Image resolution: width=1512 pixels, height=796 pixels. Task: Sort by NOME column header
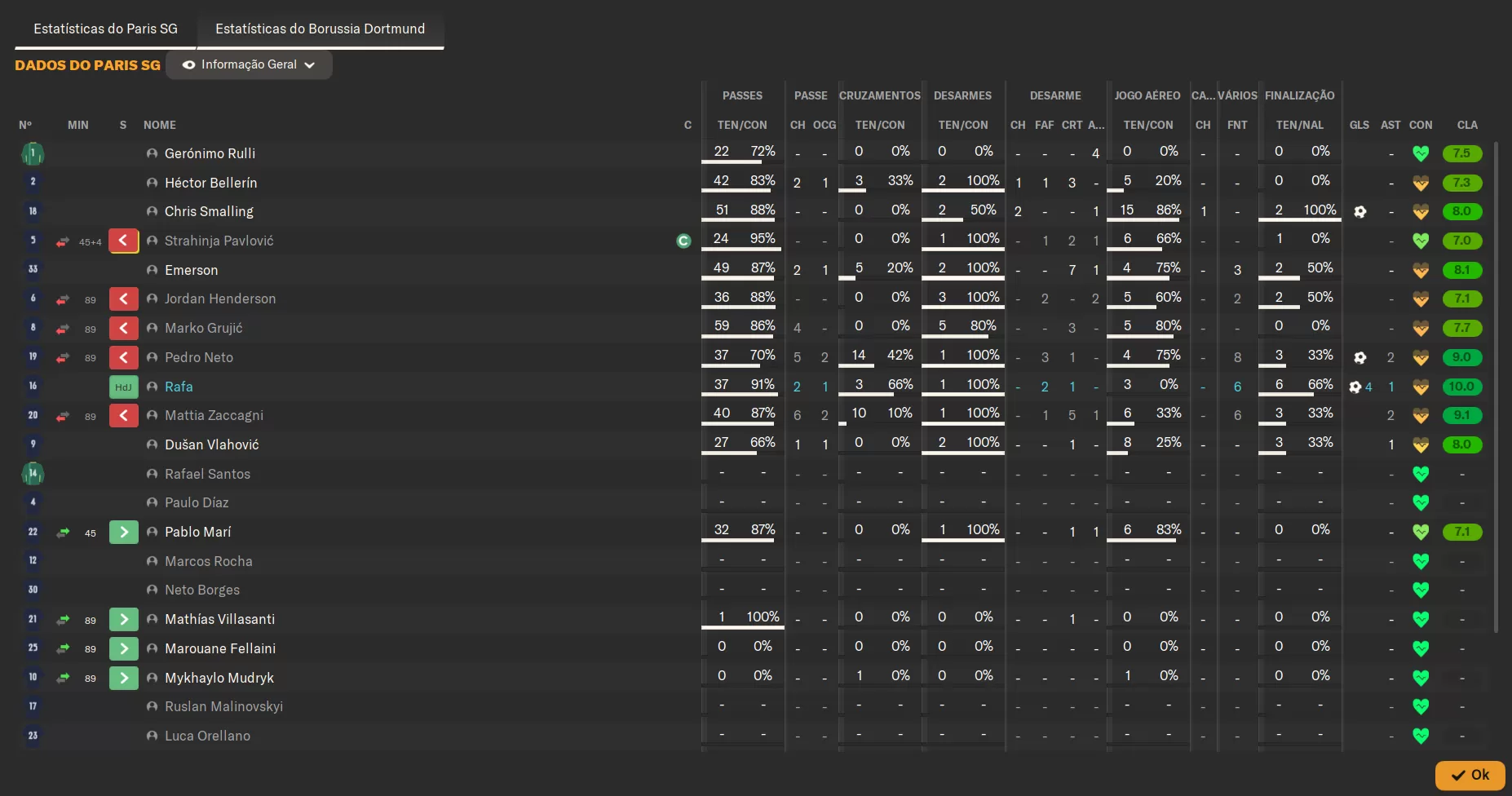click(x=160, y=125)
